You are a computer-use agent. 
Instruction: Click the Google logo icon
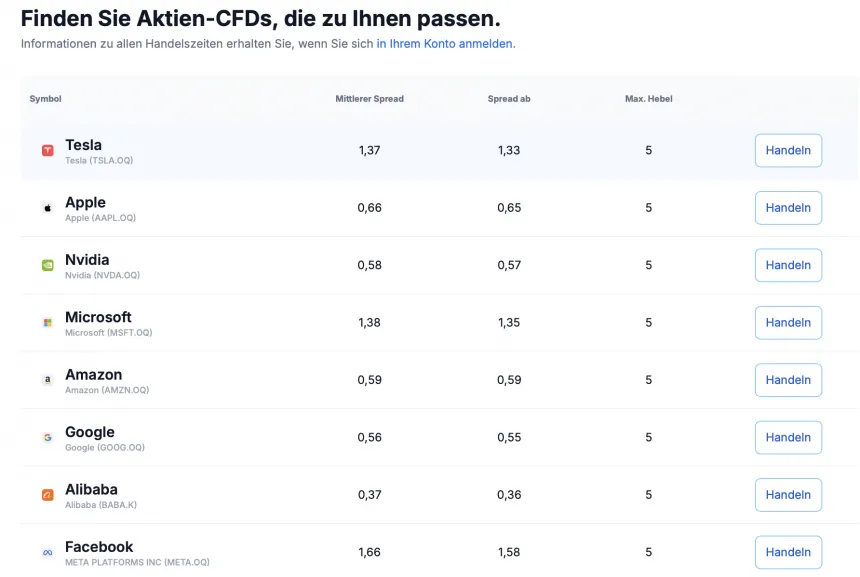[47, 437]
